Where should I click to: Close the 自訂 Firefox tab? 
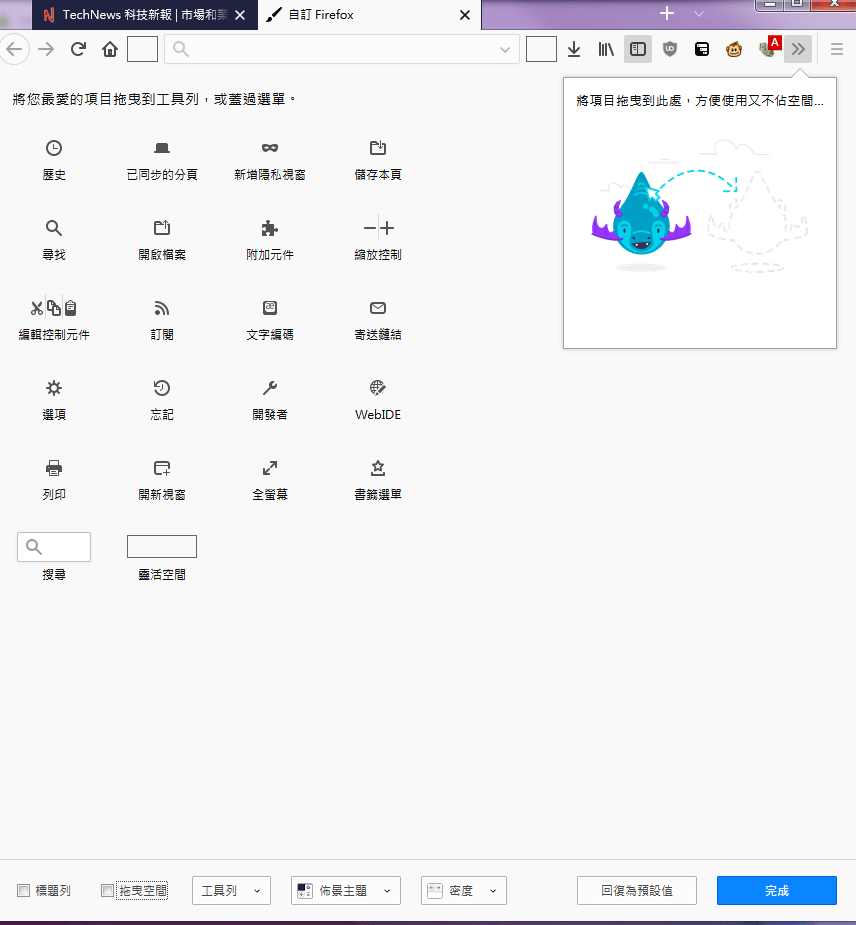(x=465, y=15)
